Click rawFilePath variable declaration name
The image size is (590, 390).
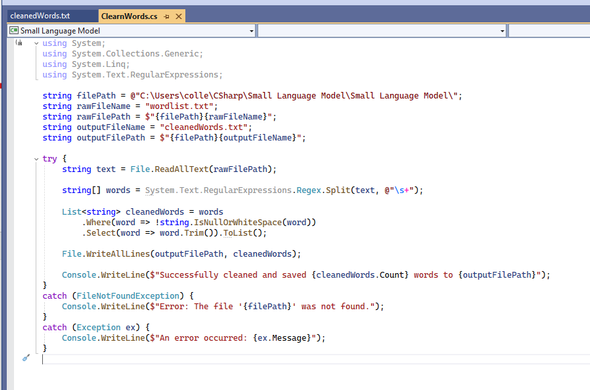[103, 117]
